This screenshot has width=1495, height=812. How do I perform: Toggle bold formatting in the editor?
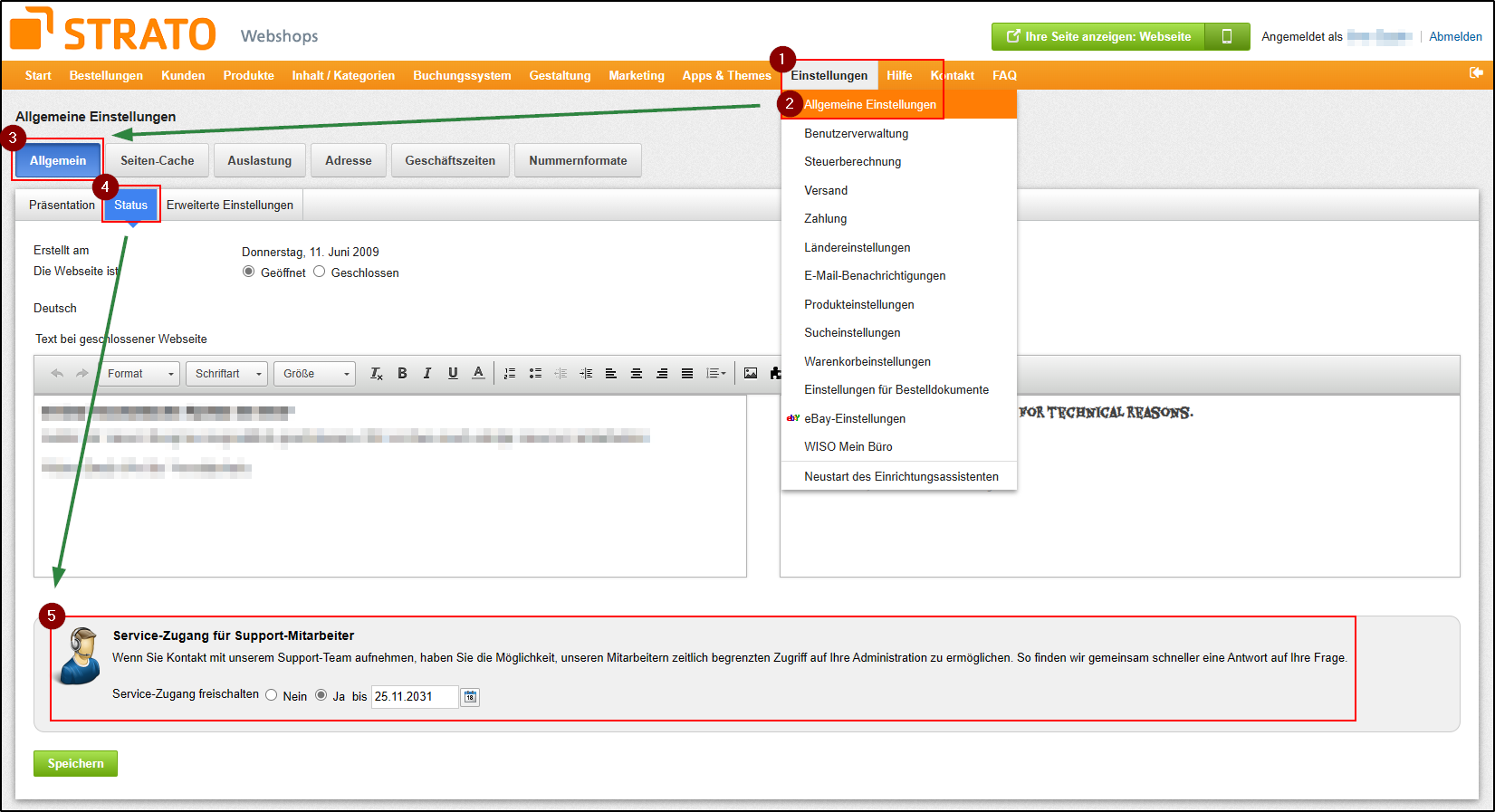coord(402,373)
